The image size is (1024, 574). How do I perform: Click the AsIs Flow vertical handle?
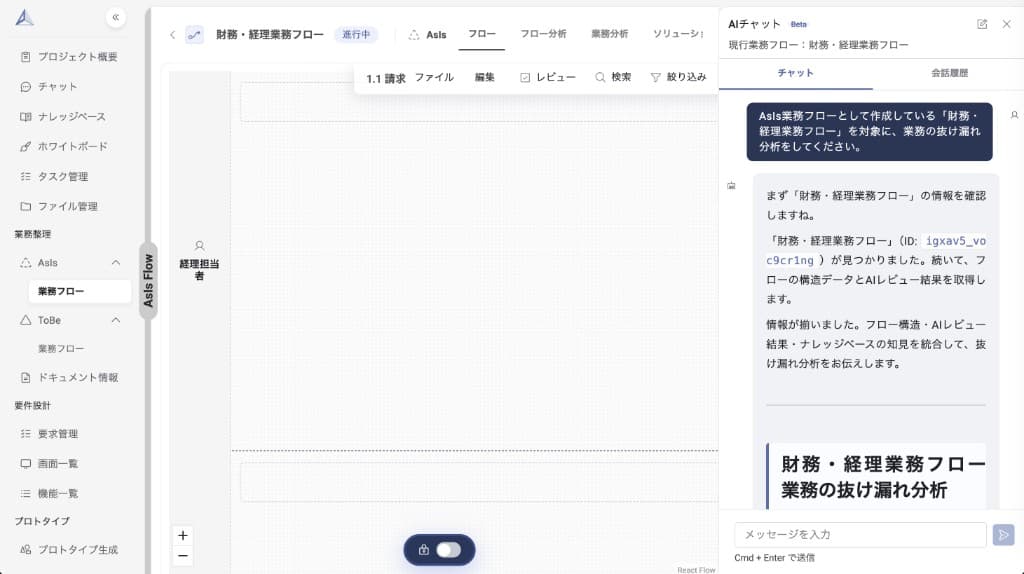point(148,281)
